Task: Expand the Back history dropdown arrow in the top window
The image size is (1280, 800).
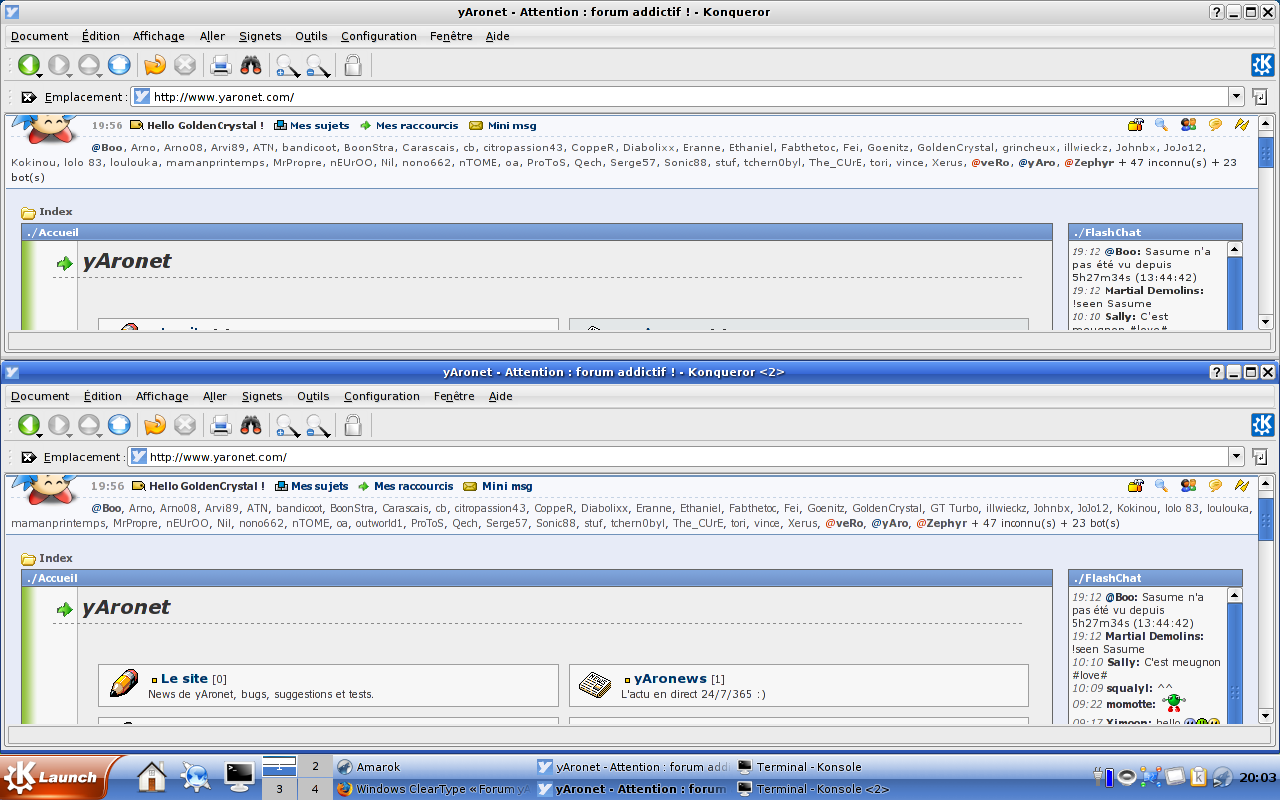Action: [39, 76]
